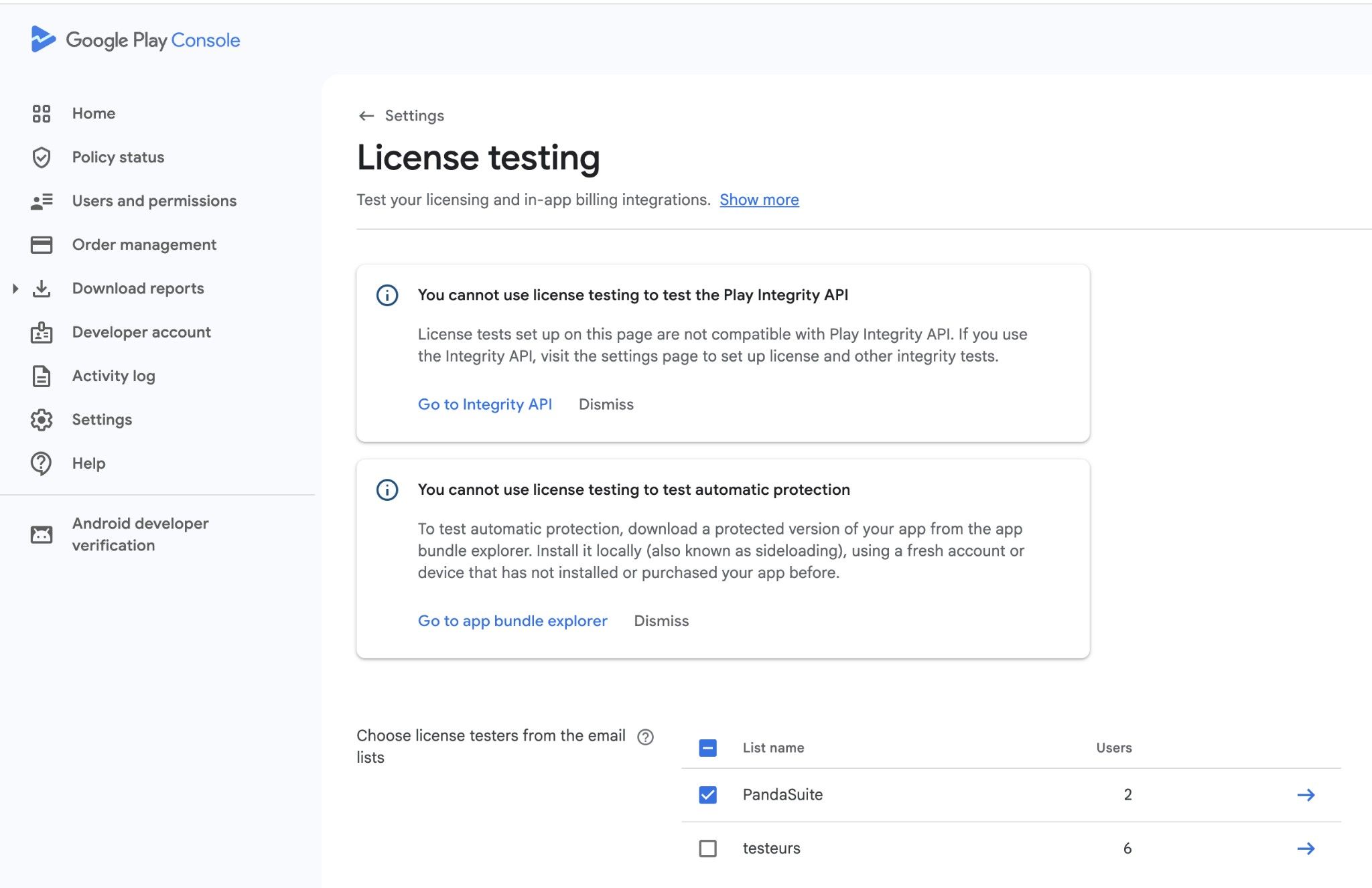Open the testeurs list via arrow
This screenshot has width=1372, height=888.
(1306, 848)
